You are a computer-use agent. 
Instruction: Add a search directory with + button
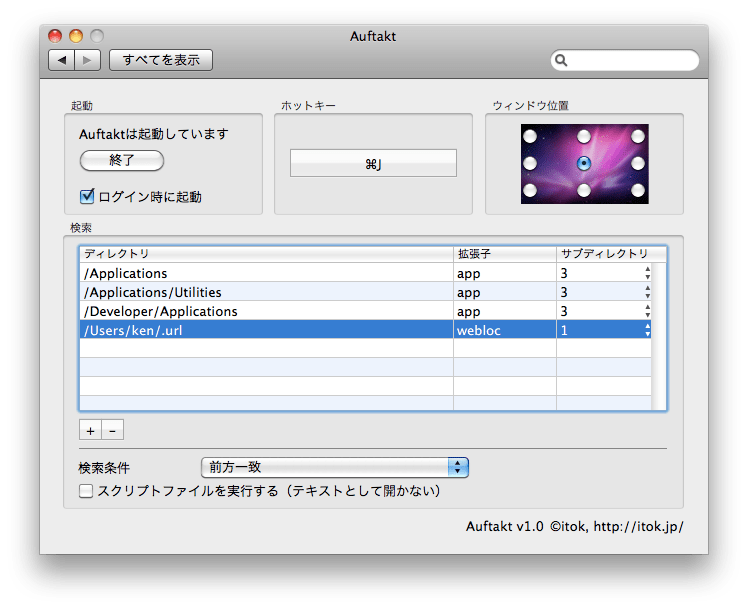point(90,430)
